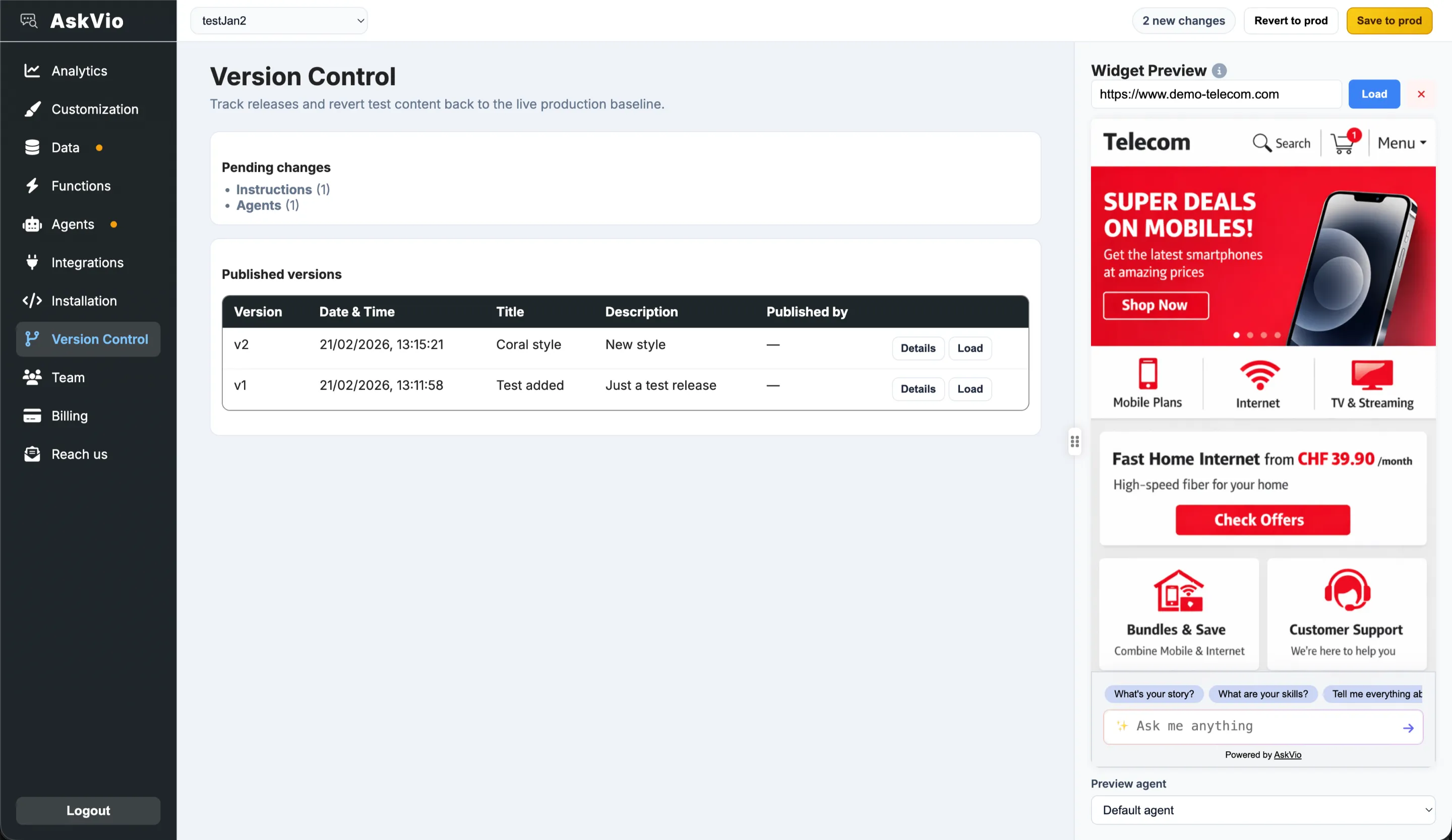Screen dimensions: 1452x840
Task: Click the Published by column header
Action: point(807,312)
